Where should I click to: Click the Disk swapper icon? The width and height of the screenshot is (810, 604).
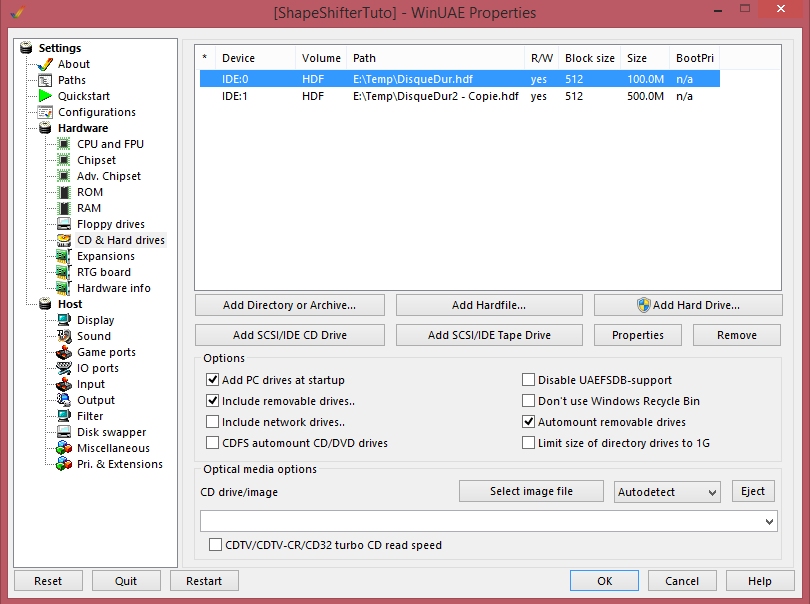click(64, 432)
